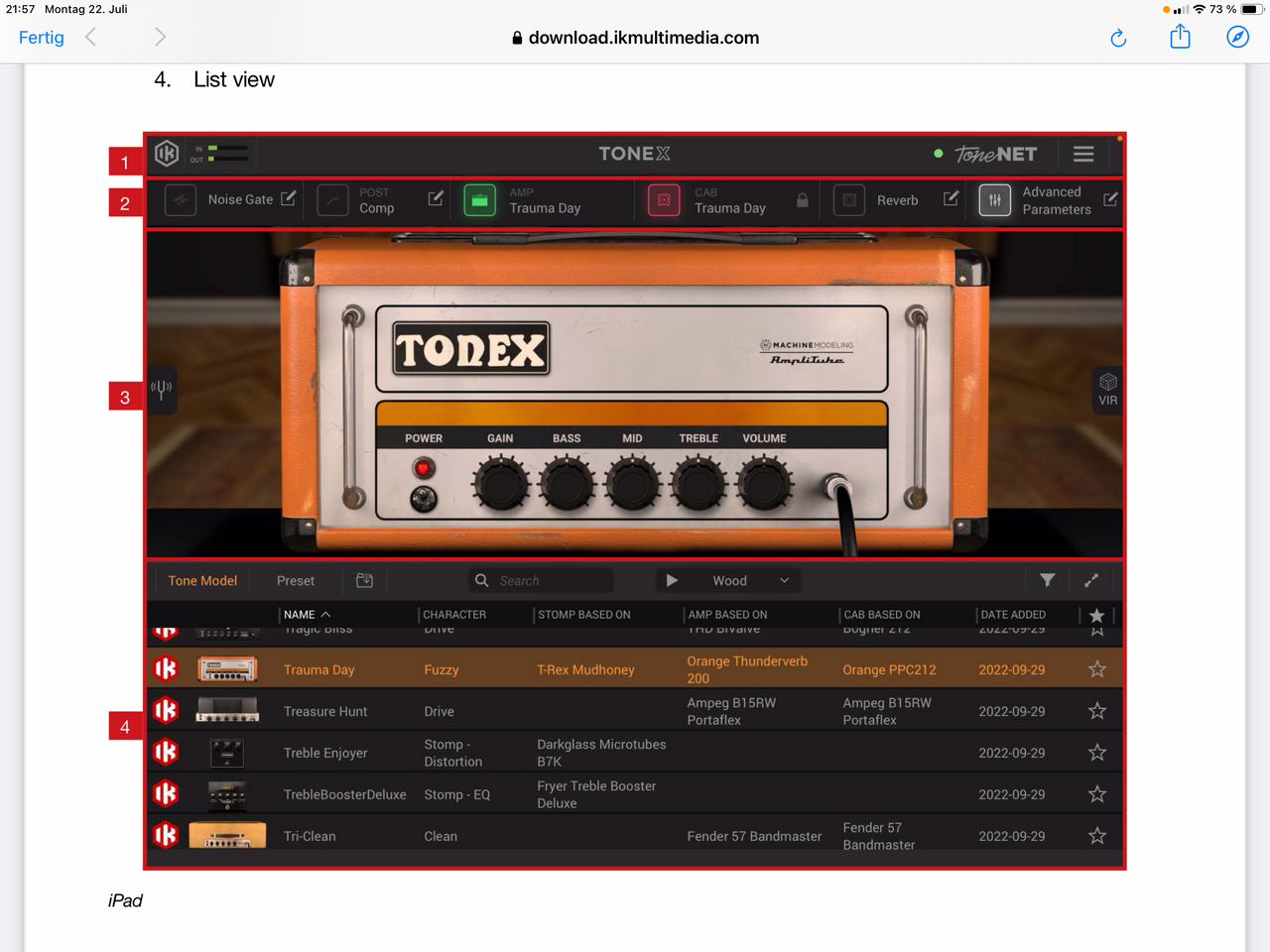Favorite the Trauma Day tone model
Screen dimensions: 1270x952
point(1097,669)
